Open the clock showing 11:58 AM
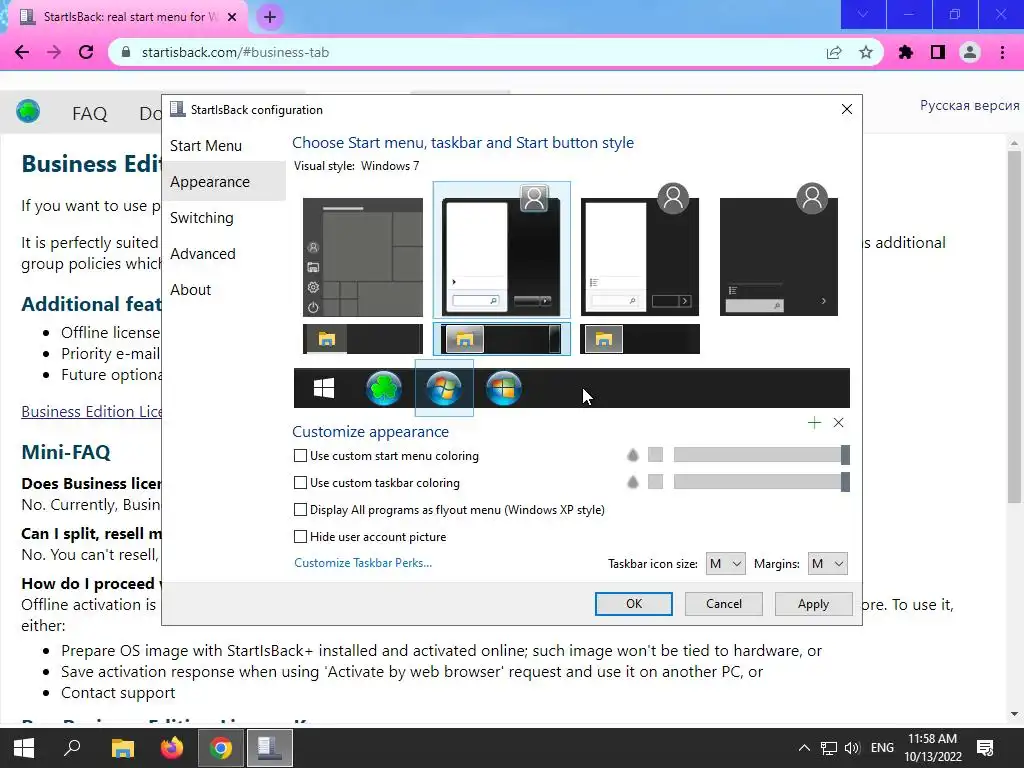The width and height of the screenshot is (1024, 768). [933, 748]
